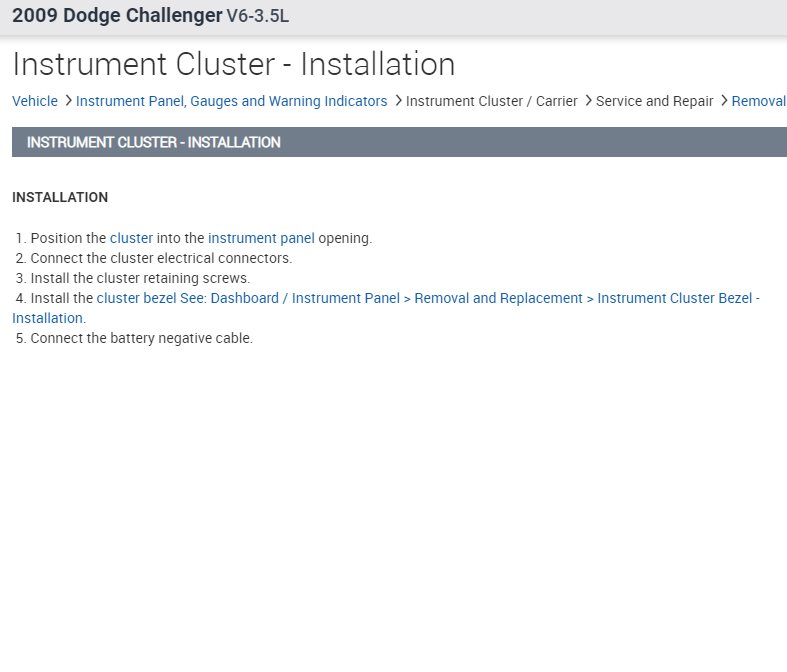The width and height of the screenshot is (787, 672).
Task: Click the 2009 Dodge Challenger vehicle title
Action: (117, 15)
